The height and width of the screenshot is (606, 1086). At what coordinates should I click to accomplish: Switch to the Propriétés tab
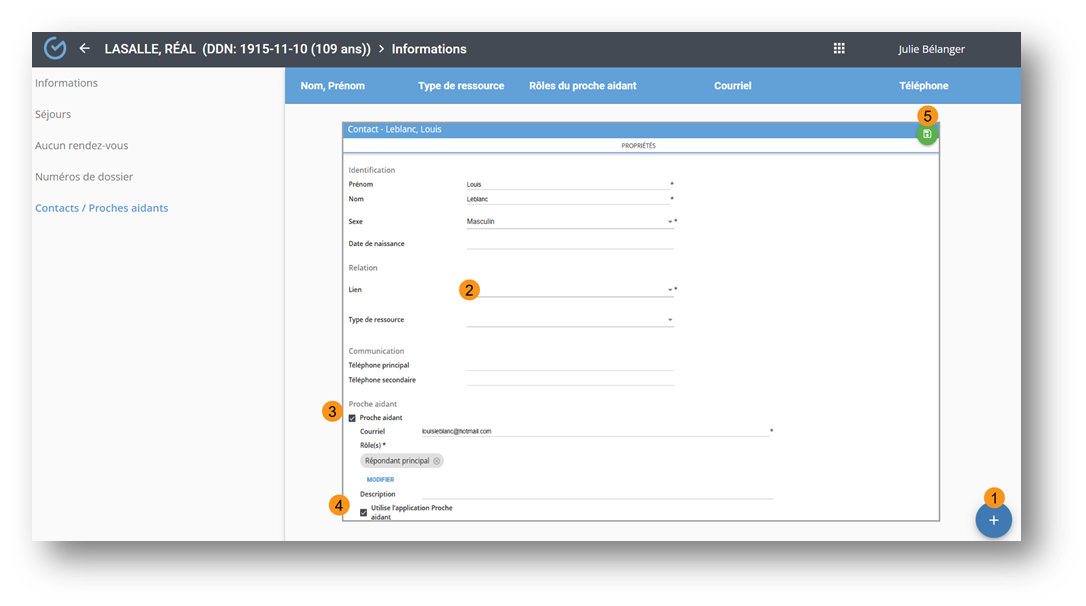638,145
